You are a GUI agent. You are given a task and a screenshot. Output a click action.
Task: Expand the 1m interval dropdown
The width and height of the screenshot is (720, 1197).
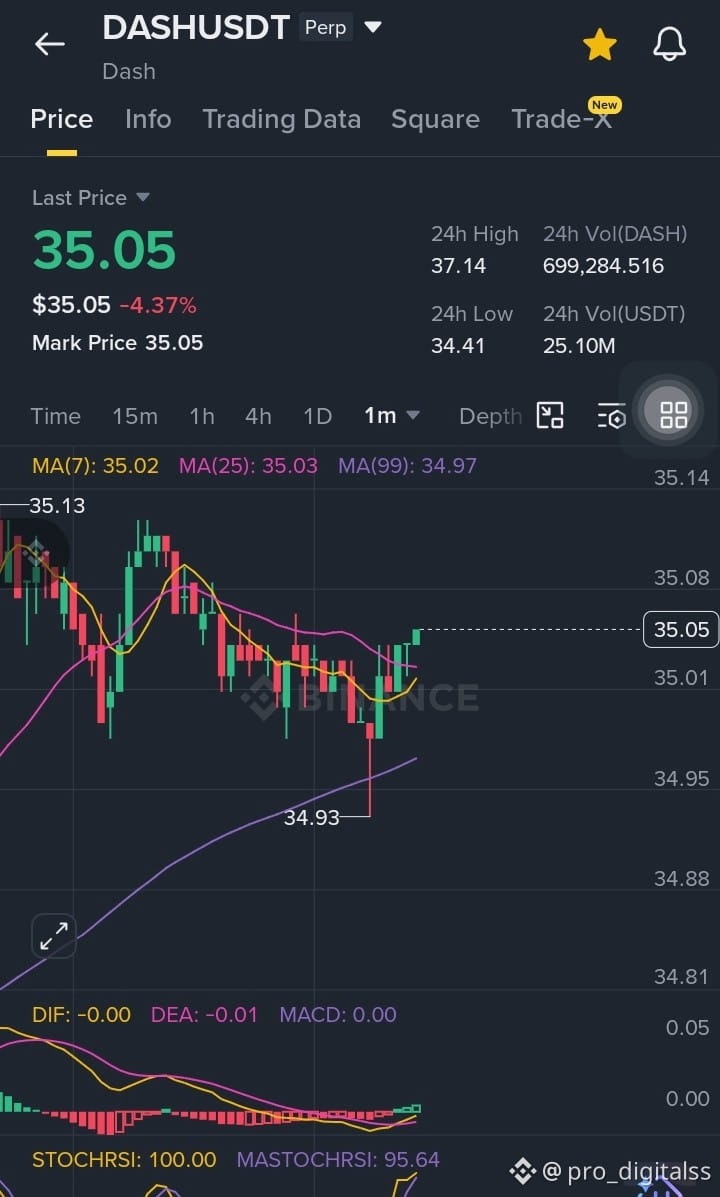click(x=392, y=416)
